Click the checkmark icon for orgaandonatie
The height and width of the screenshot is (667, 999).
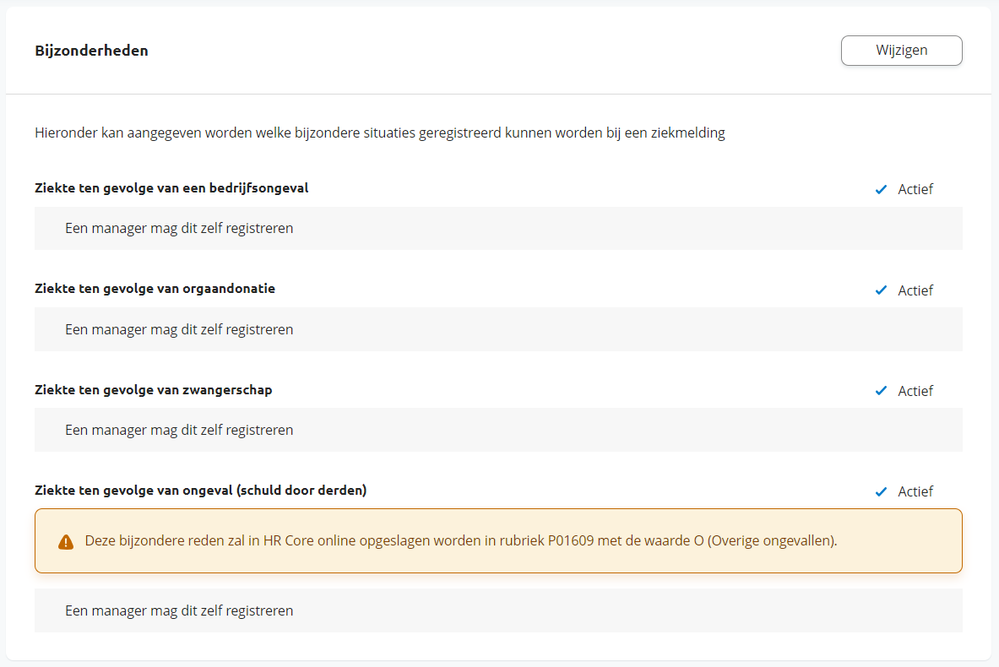(x=881, y=290)
